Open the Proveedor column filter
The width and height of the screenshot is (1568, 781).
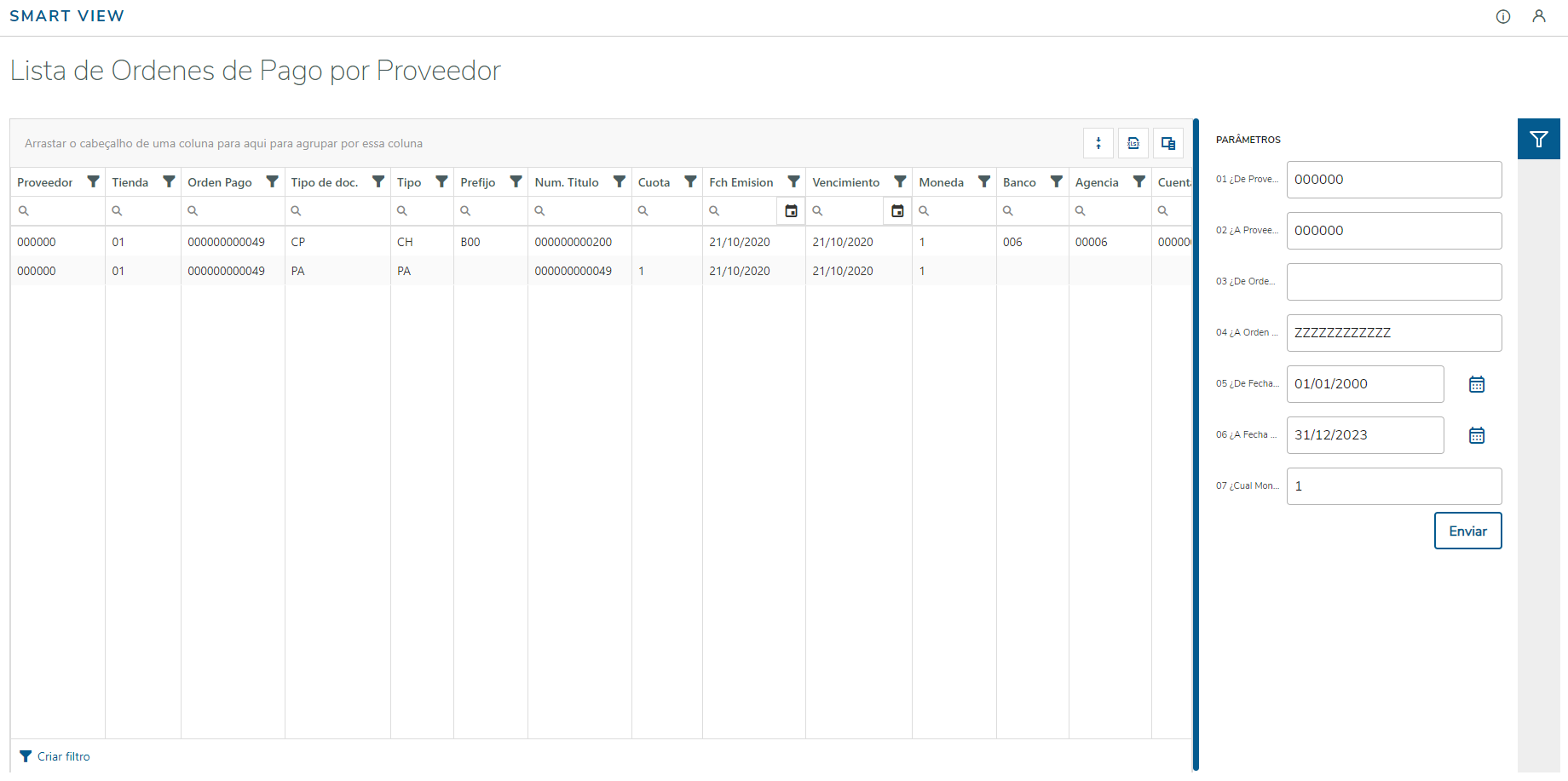click(x=94, y=181)
